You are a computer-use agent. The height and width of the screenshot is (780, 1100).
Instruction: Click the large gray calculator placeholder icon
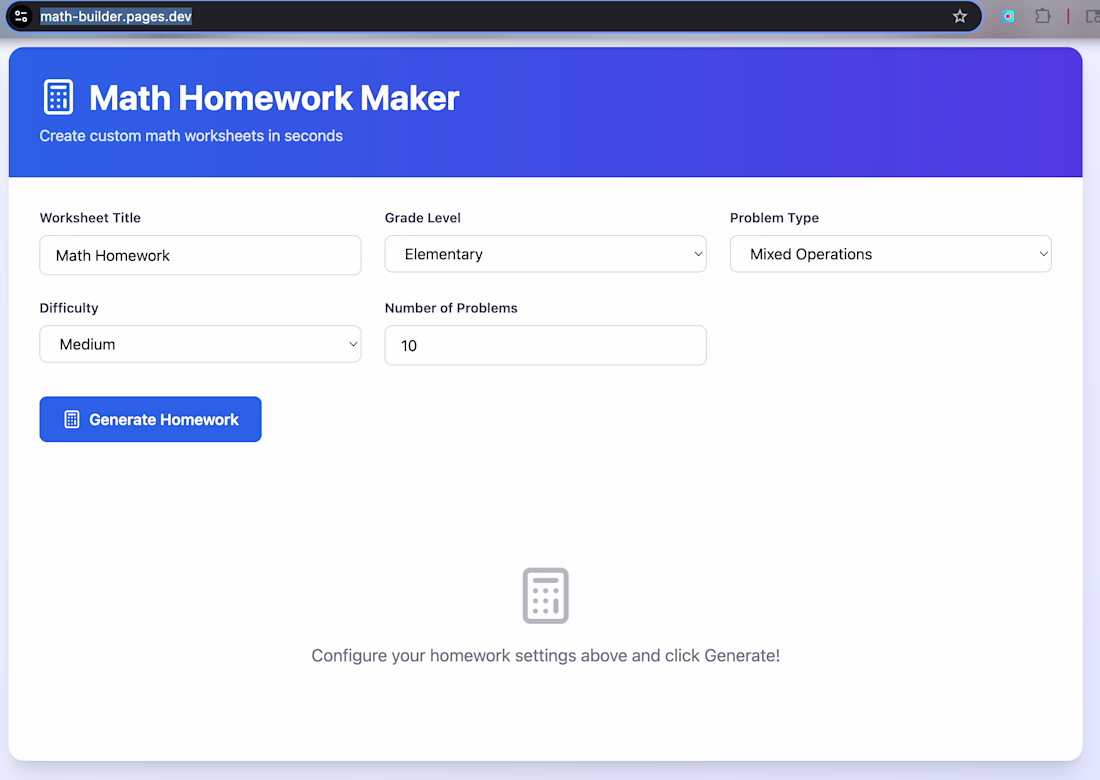click(x=546, y=596)
